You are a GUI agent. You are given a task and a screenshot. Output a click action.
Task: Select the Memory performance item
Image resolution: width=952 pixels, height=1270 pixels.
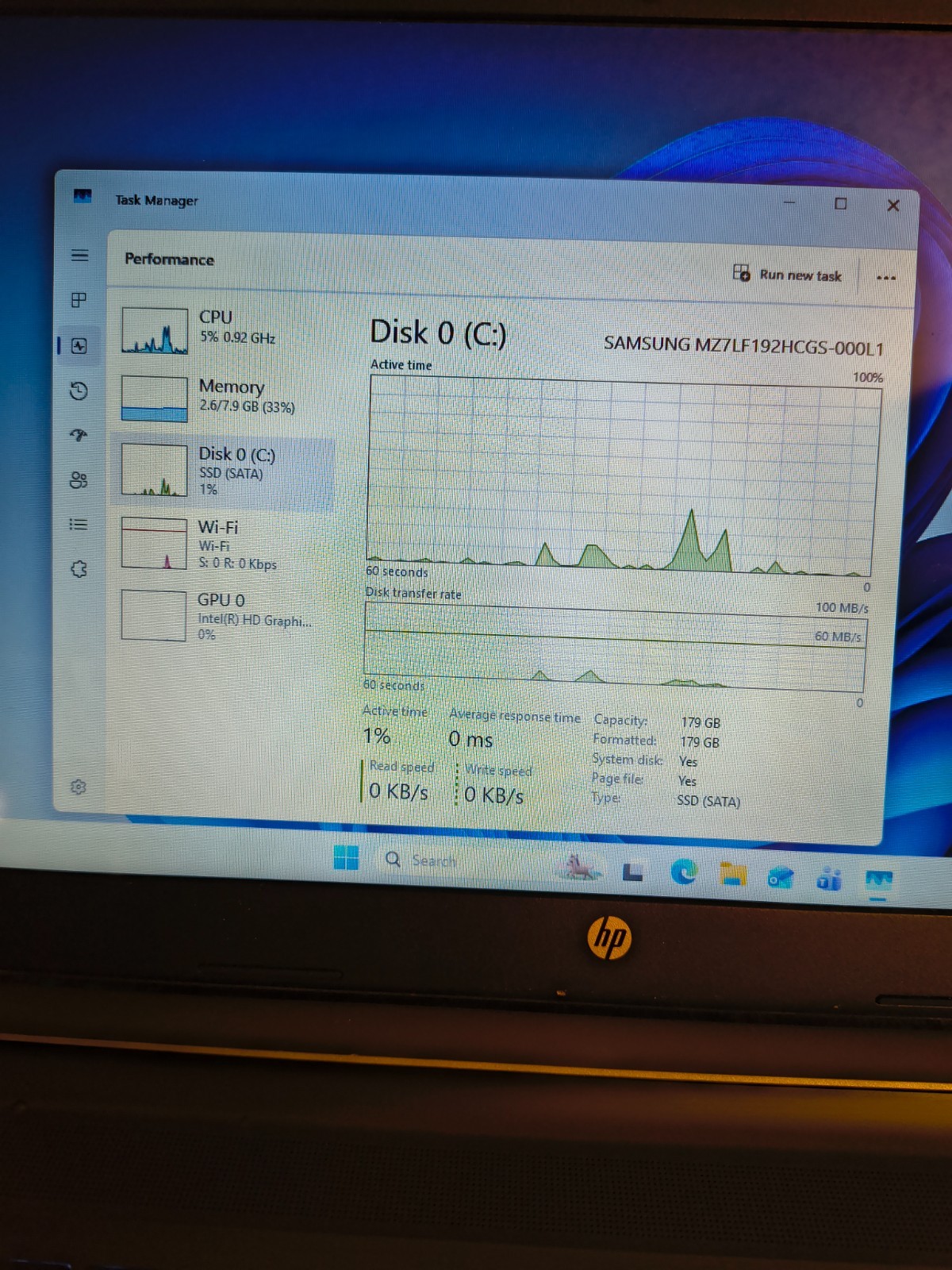tap(224, 398)
